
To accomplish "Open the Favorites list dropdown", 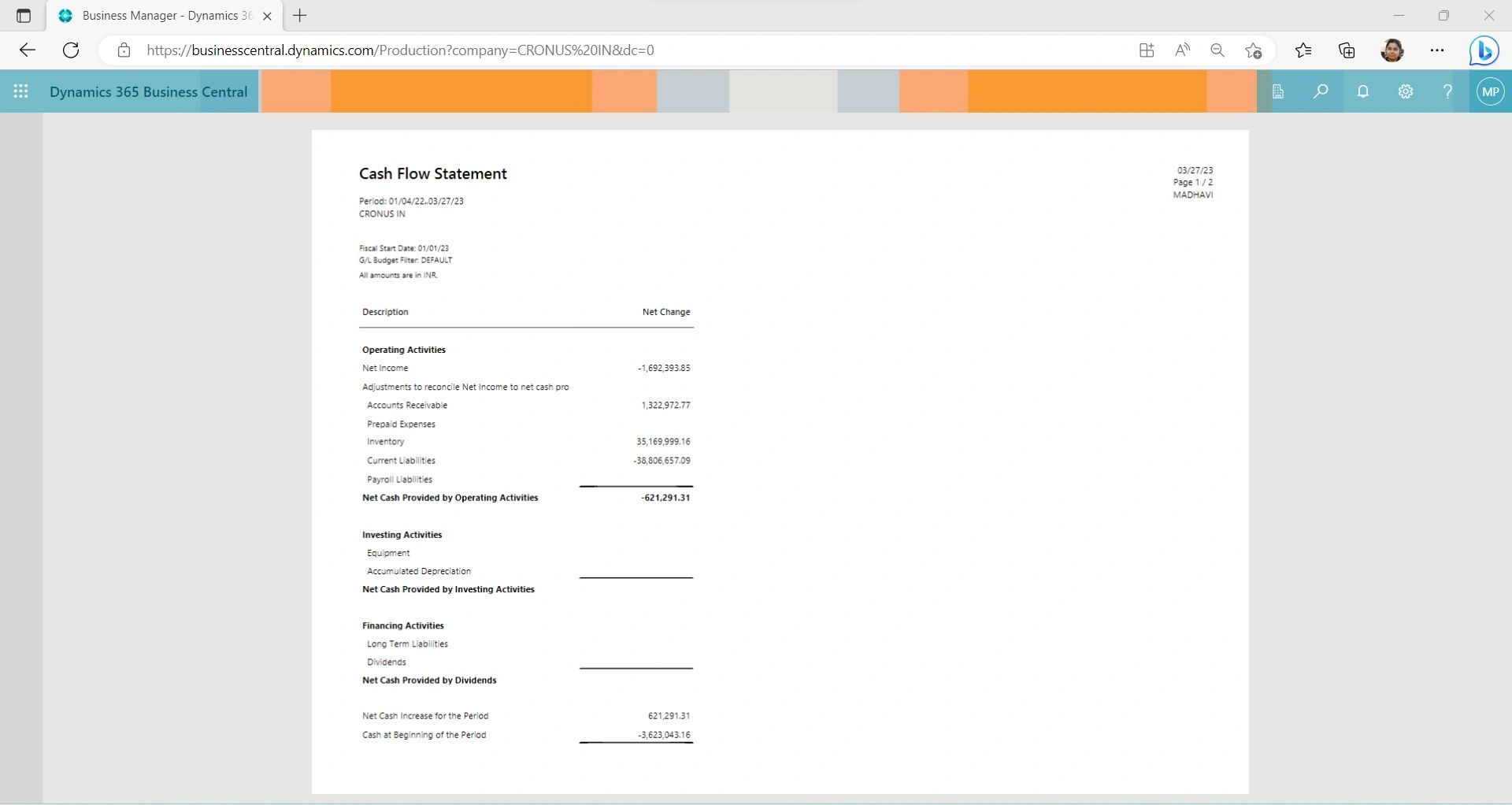I will point(1303,50).
